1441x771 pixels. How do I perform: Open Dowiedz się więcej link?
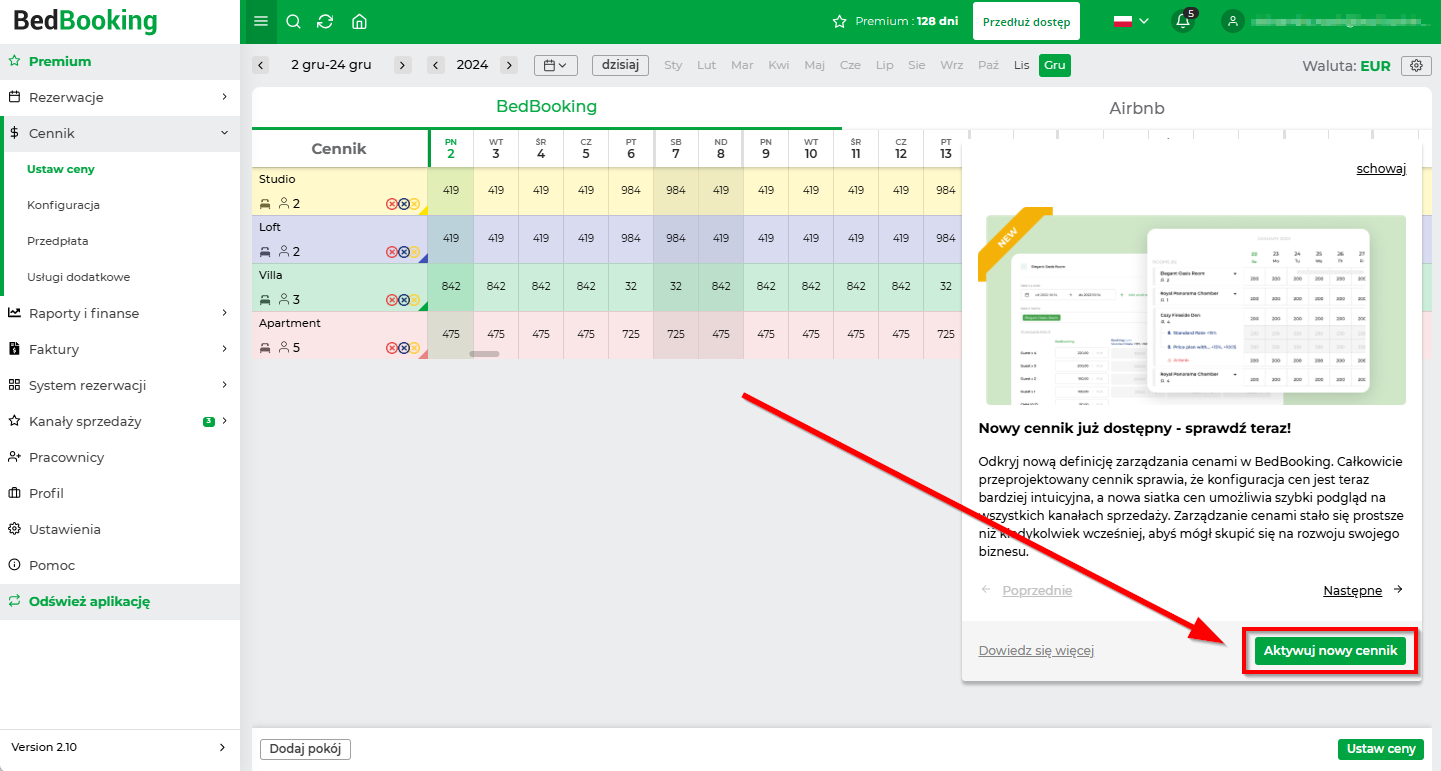point(1036,651)
